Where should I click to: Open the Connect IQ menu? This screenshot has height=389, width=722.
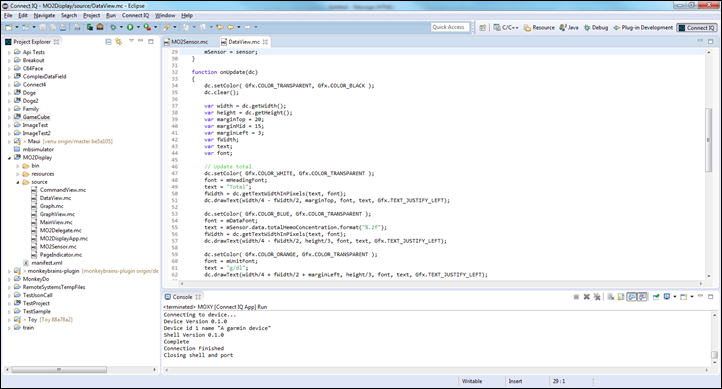(x=135, y=15)
